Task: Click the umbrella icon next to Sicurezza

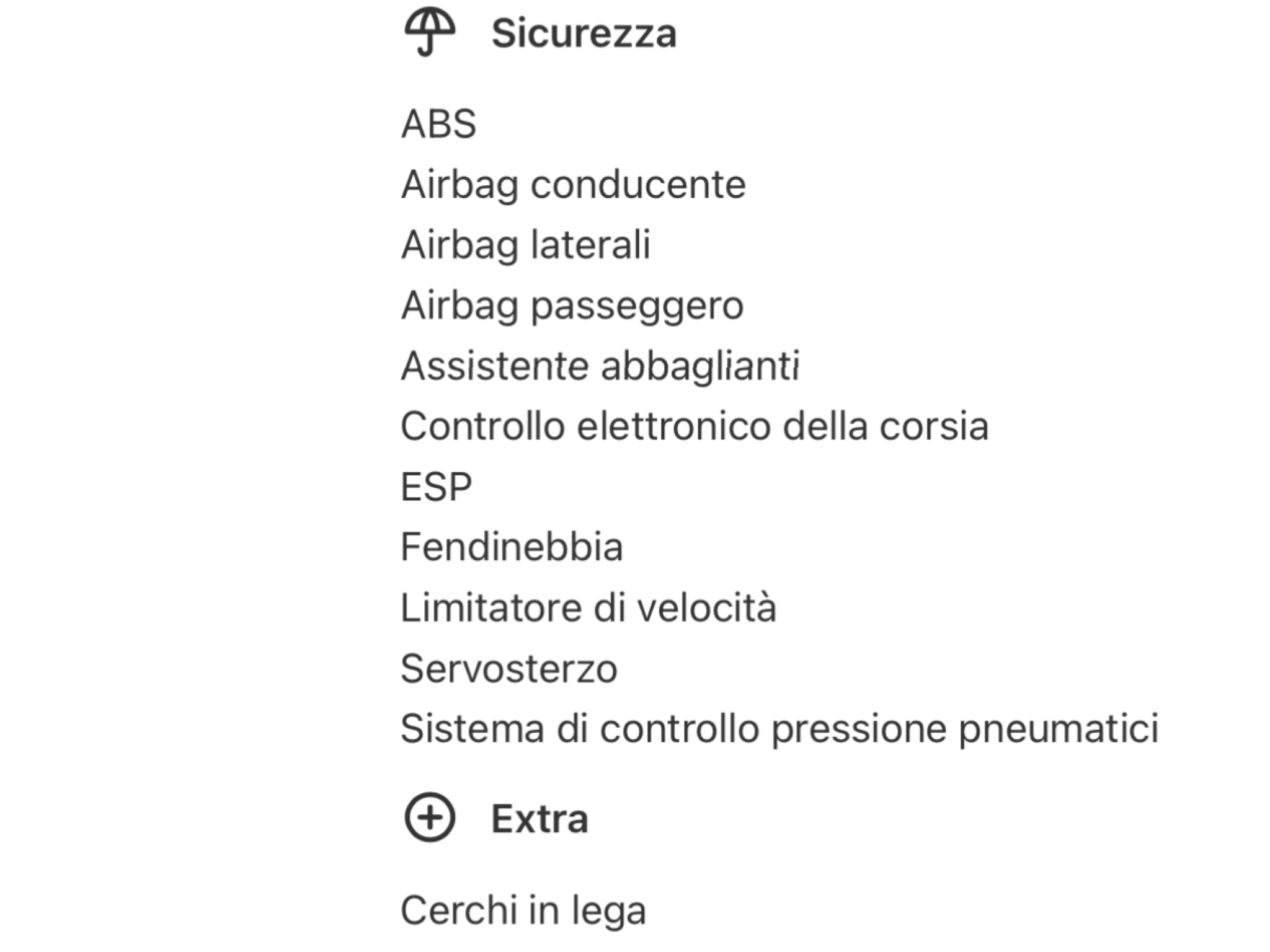Action: [x=429, y=31]
